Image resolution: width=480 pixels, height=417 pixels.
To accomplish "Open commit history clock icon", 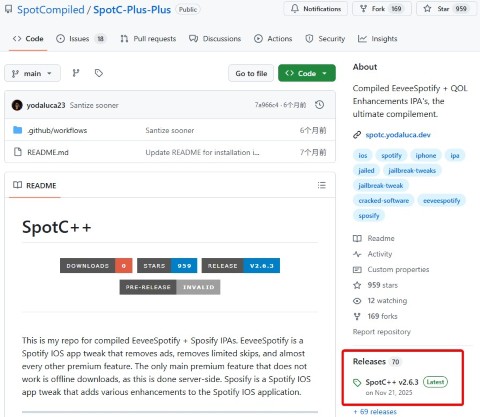I will [320, 105].
